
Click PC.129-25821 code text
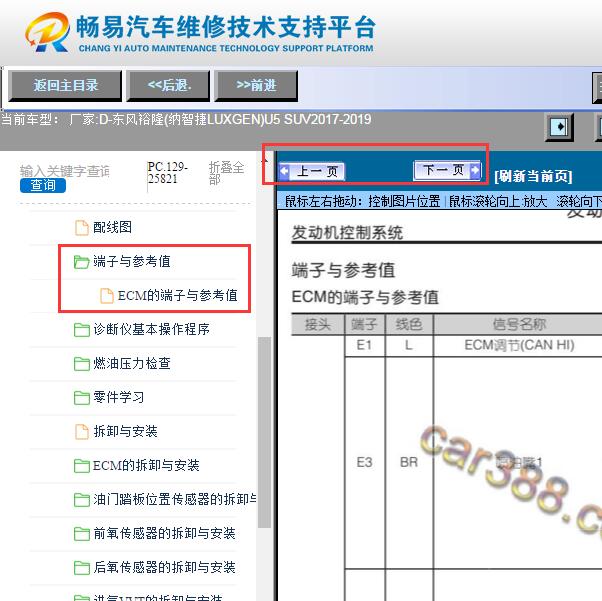(x=167, y=173)
